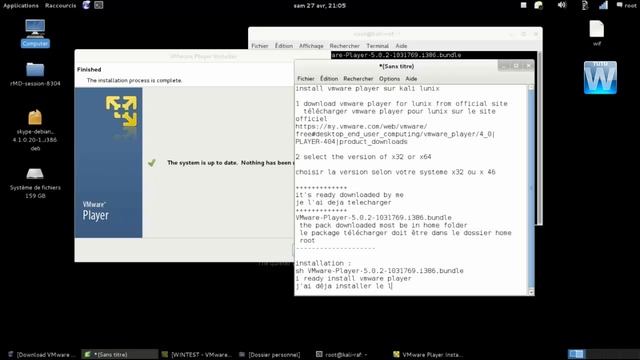Open the rMD-session-8304 folder icon
The height and width of the screenshot is (360, 640).
tap(35, 70)
